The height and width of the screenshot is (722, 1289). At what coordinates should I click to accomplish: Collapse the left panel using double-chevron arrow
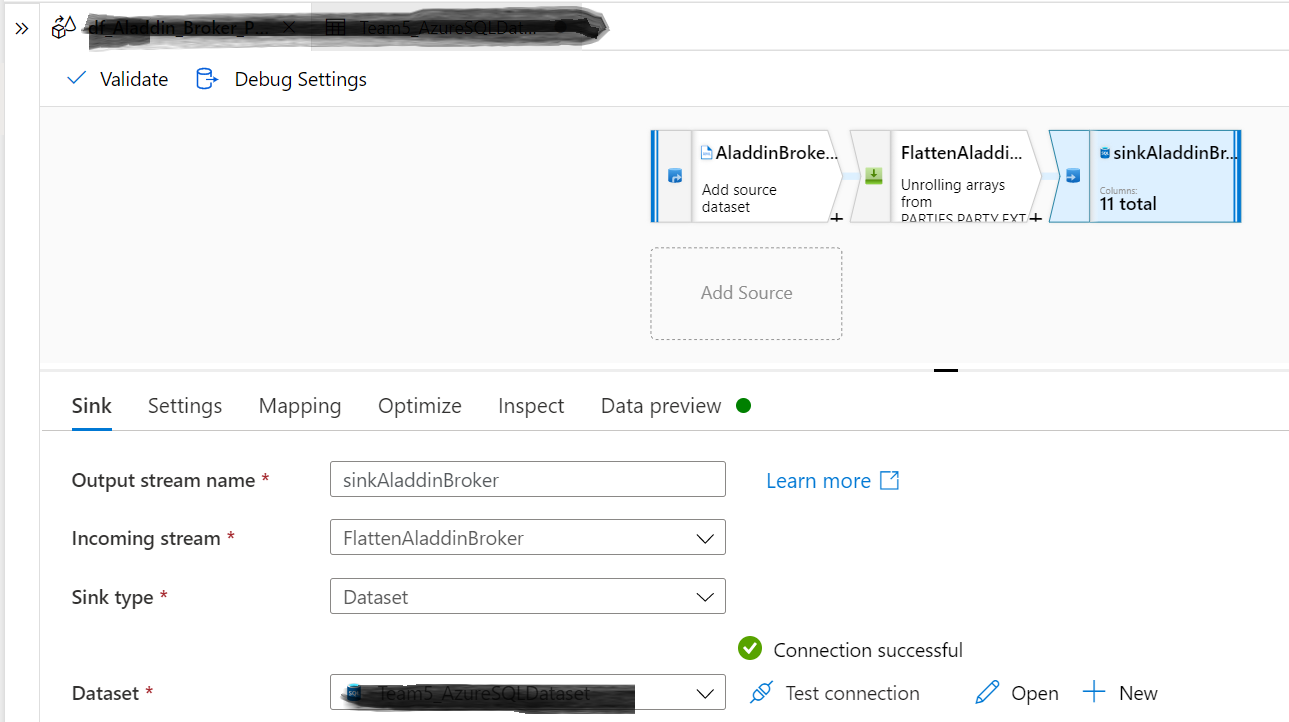(x=21, y=27)
